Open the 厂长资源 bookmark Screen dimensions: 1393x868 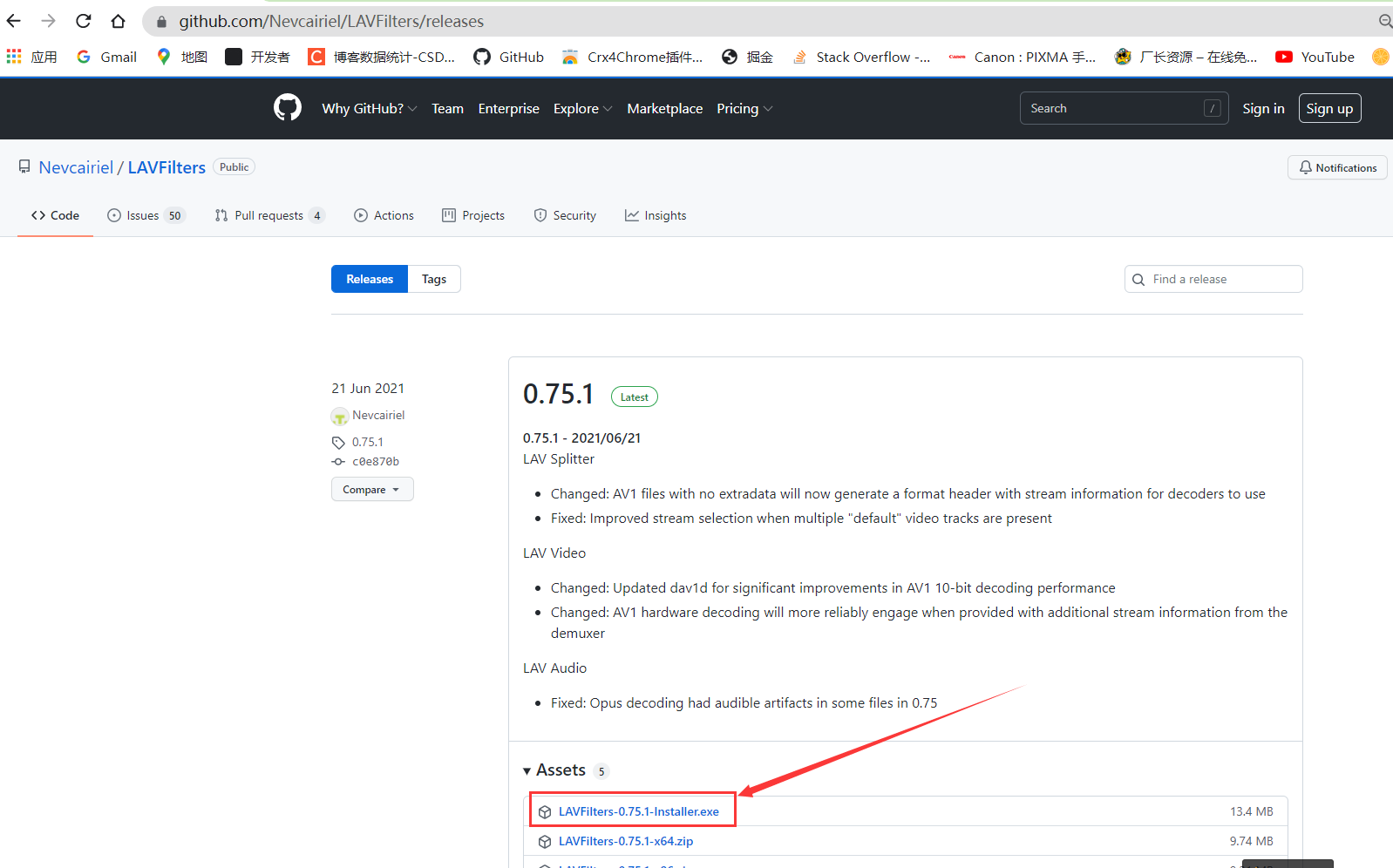1186,57
